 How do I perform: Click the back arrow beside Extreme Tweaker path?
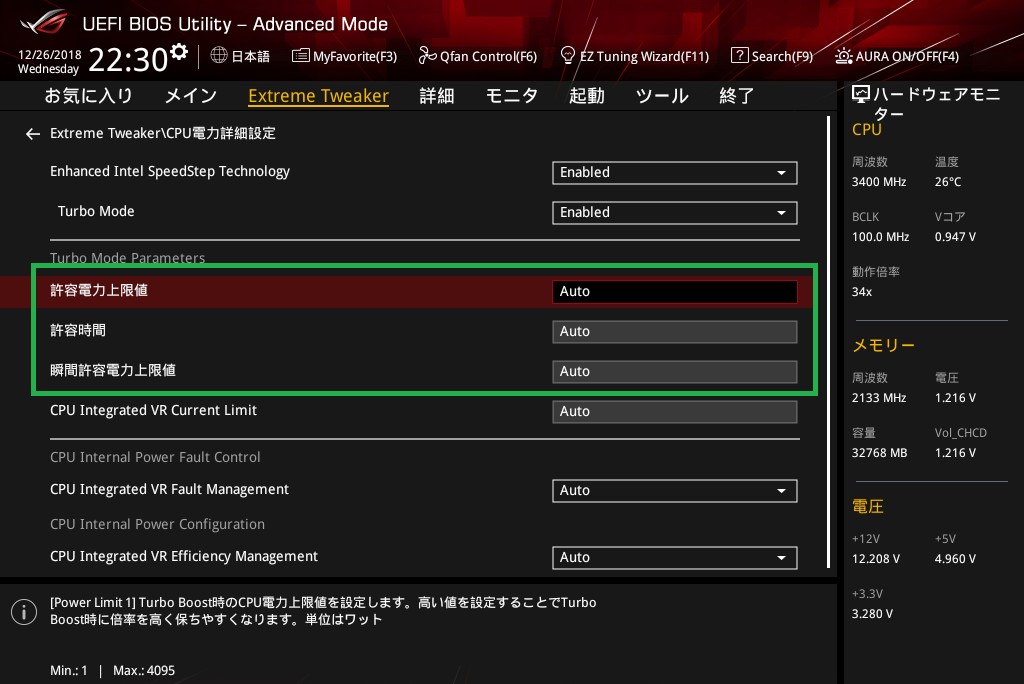[x=33, y=134]
